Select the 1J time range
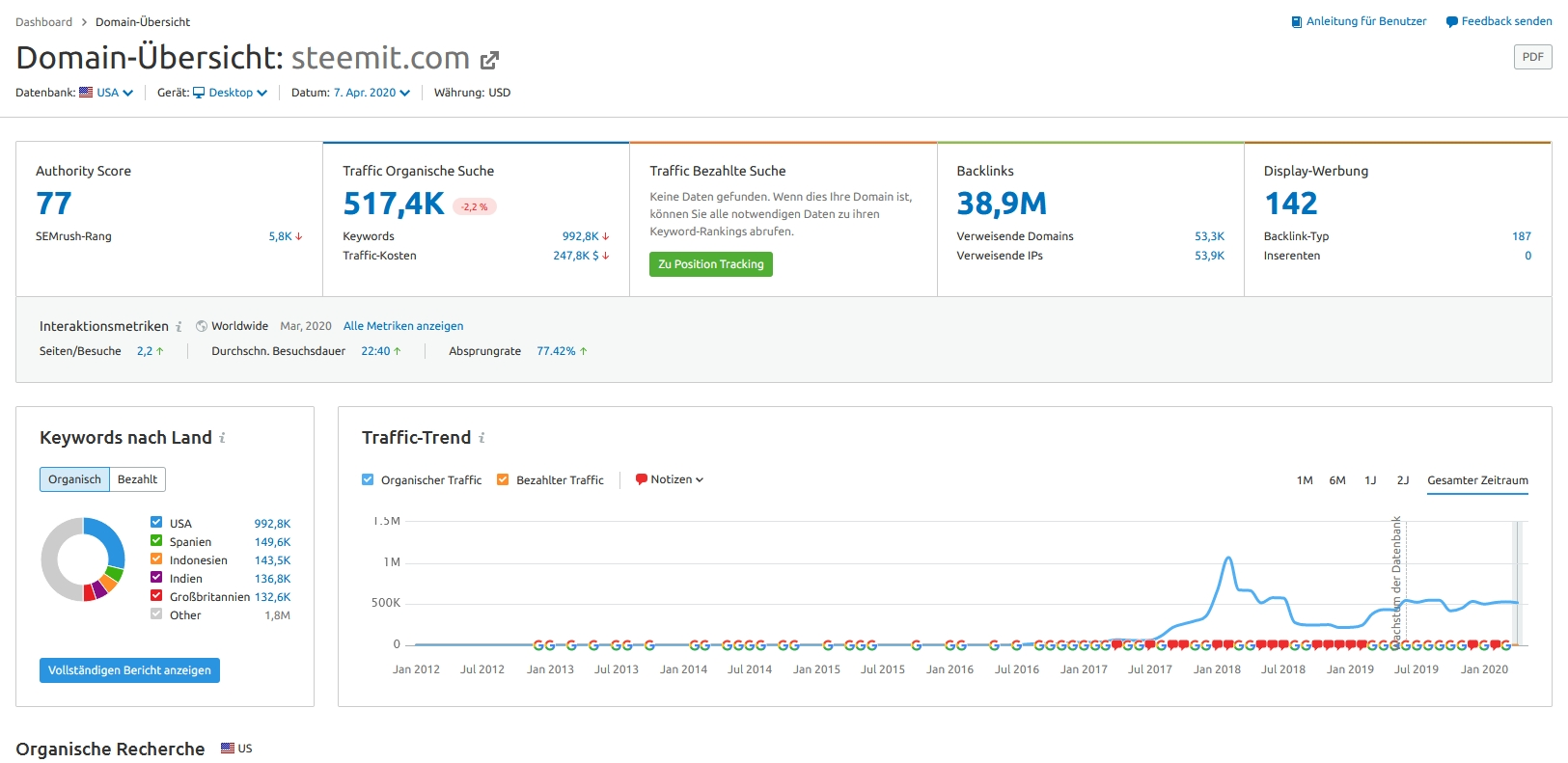Screen dimensions: 1568x763 click(1370, 480)
